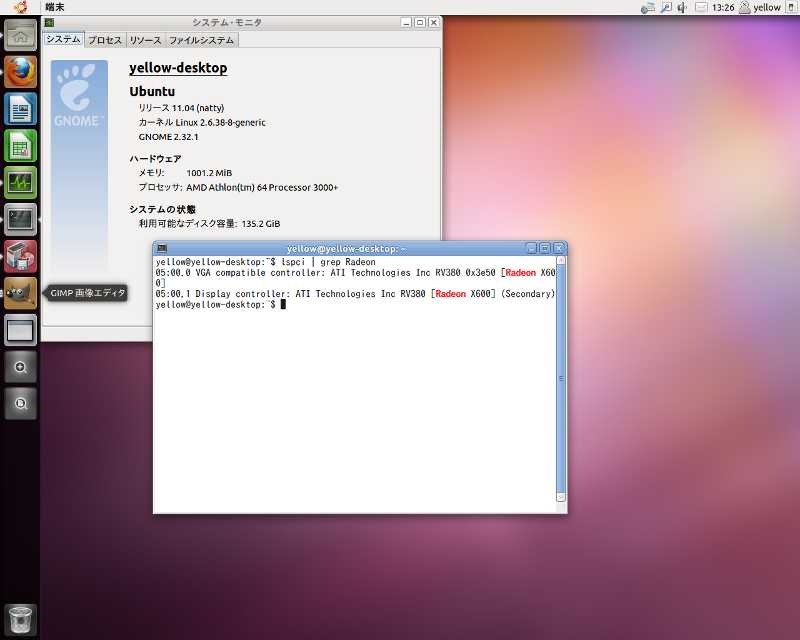Click the 135.2 GiB disk space value
800x640 pixels.
(261, 224)
